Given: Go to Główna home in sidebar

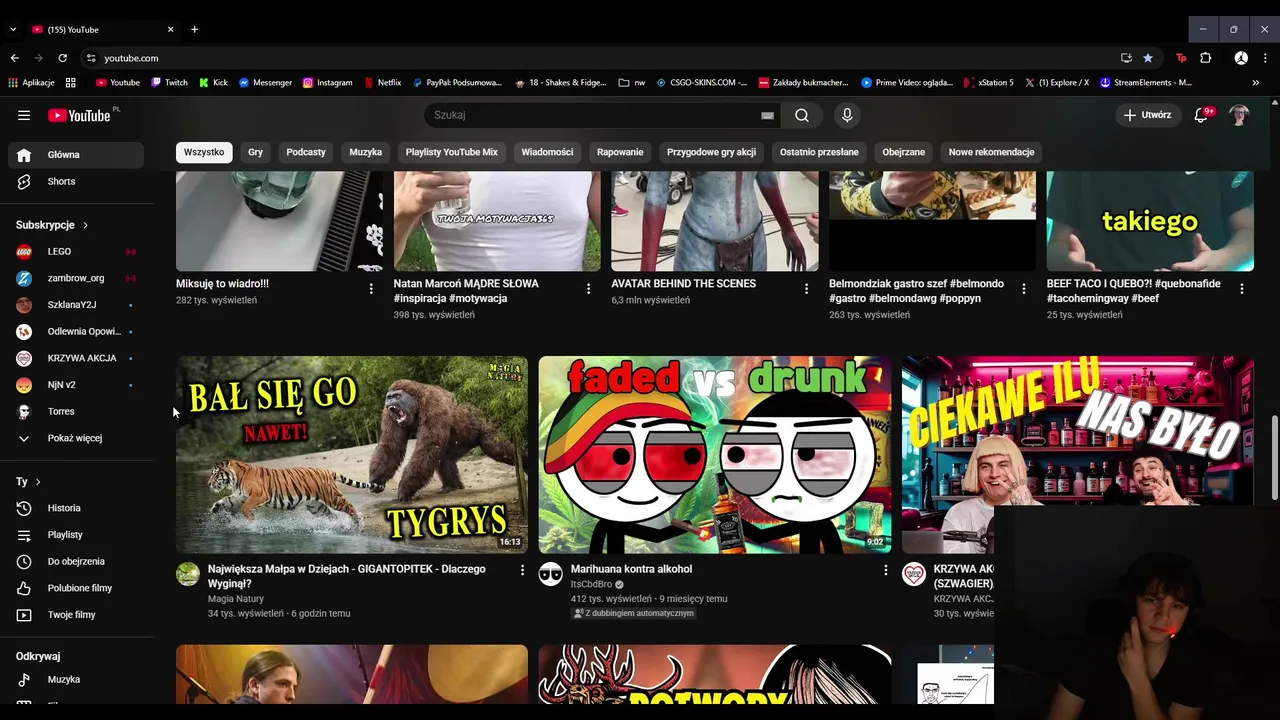Looking at the screenshot, I should (76, 155).
